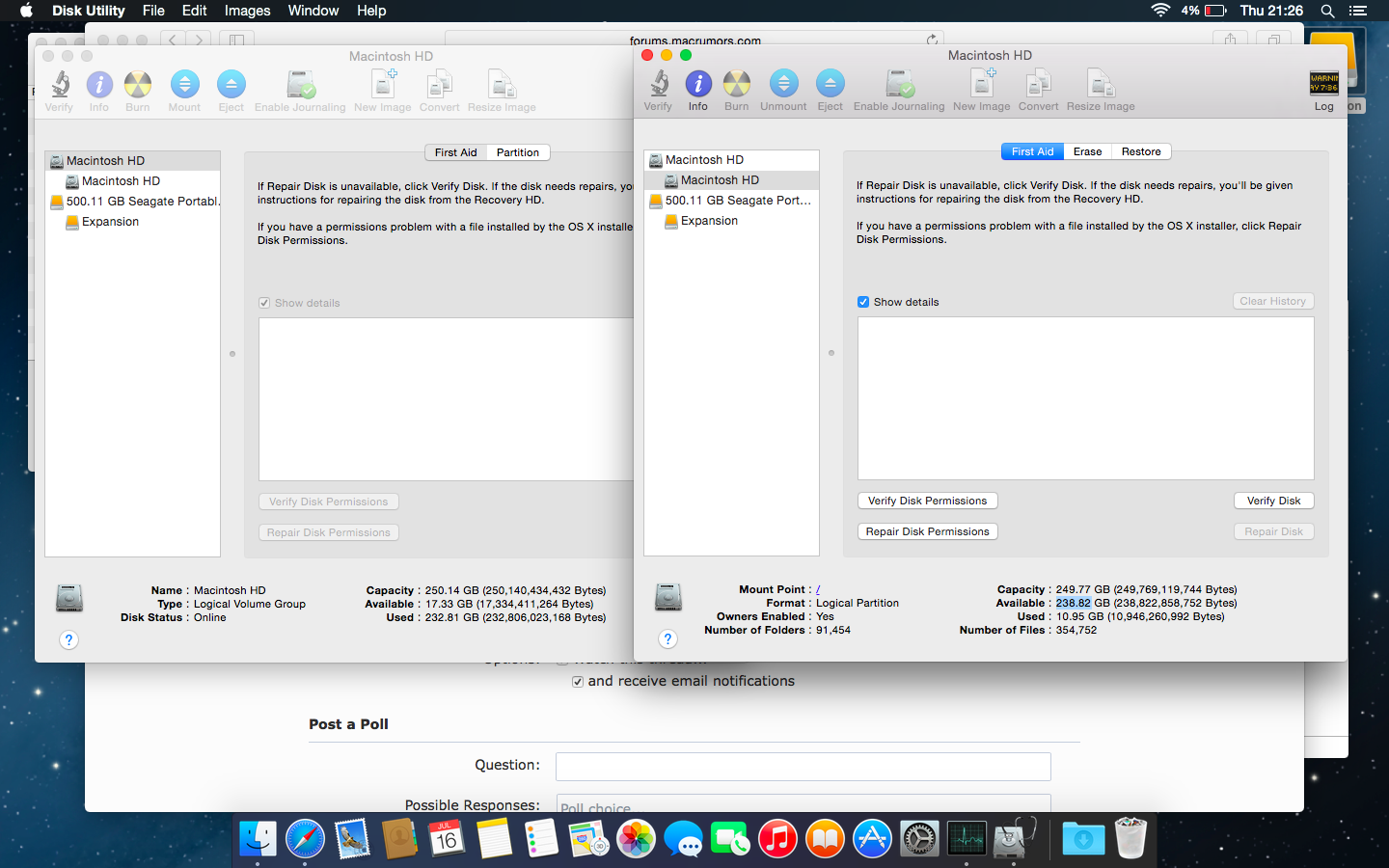
Task: Select top-level Macintosh HD disk in front sidebar
Action: point(731,159)
